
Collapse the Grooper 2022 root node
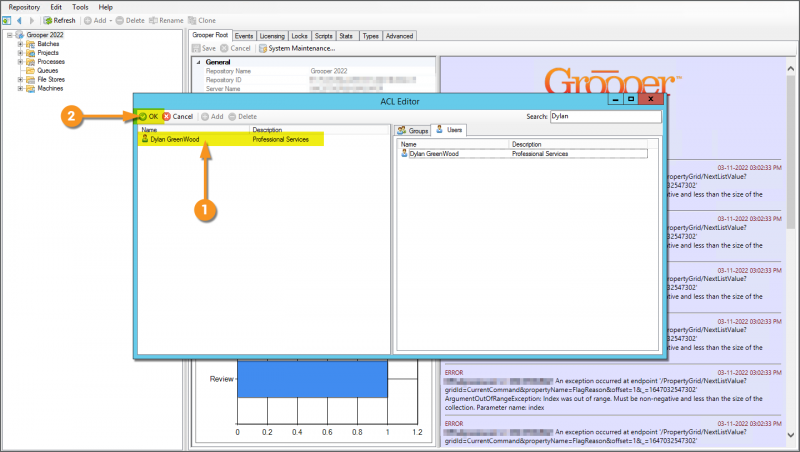9,35
